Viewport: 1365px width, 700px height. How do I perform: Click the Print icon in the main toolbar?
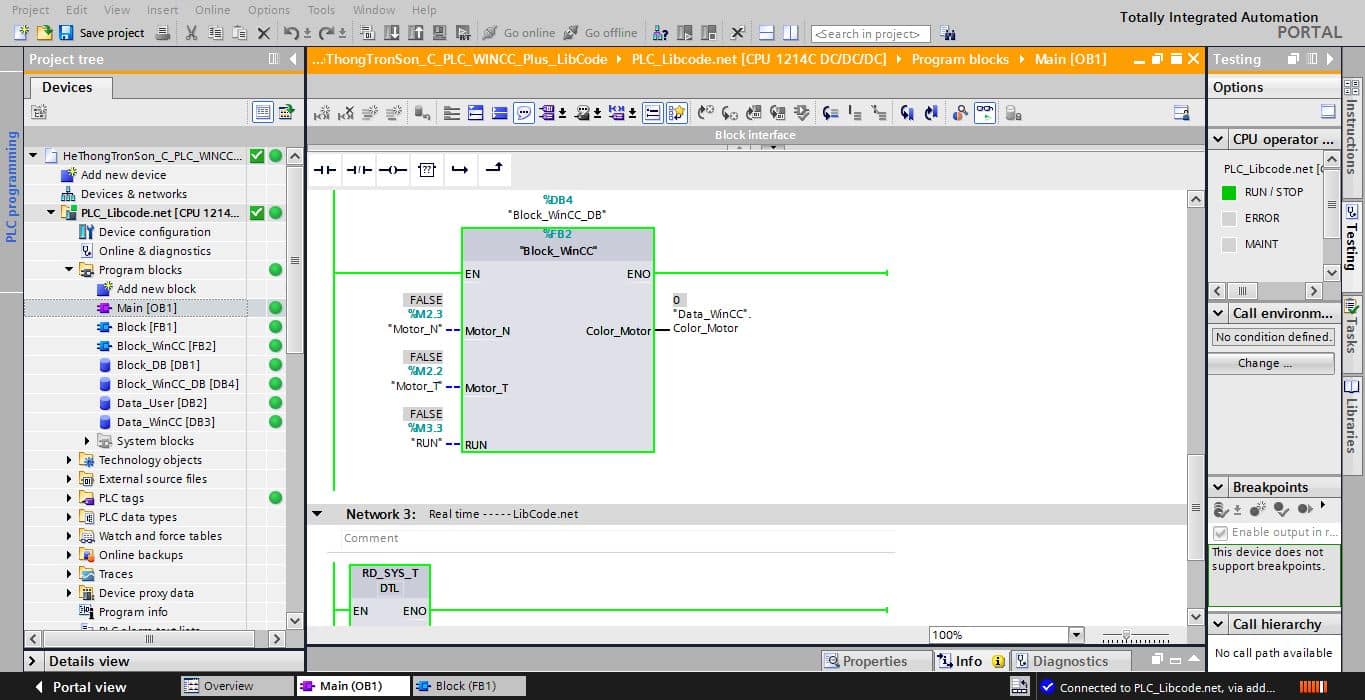coord(163,33)
